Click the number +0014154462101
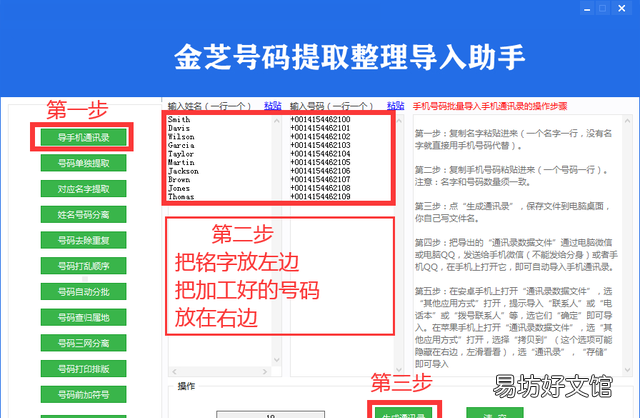Screen dimensions: 640x418 pyautogui.click(x=320, y=128)
